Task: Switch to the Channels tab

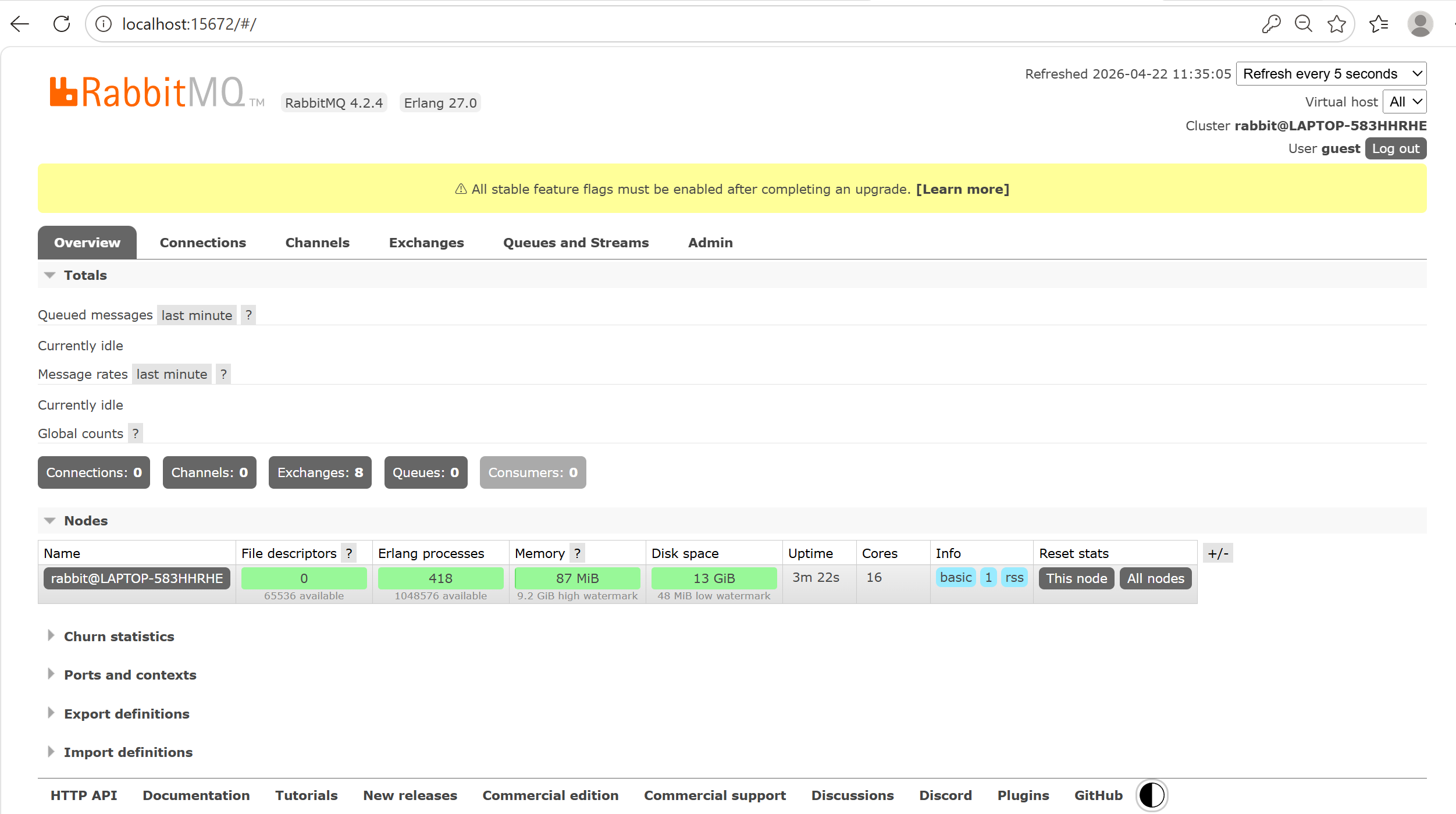Action: coord(318,243)
